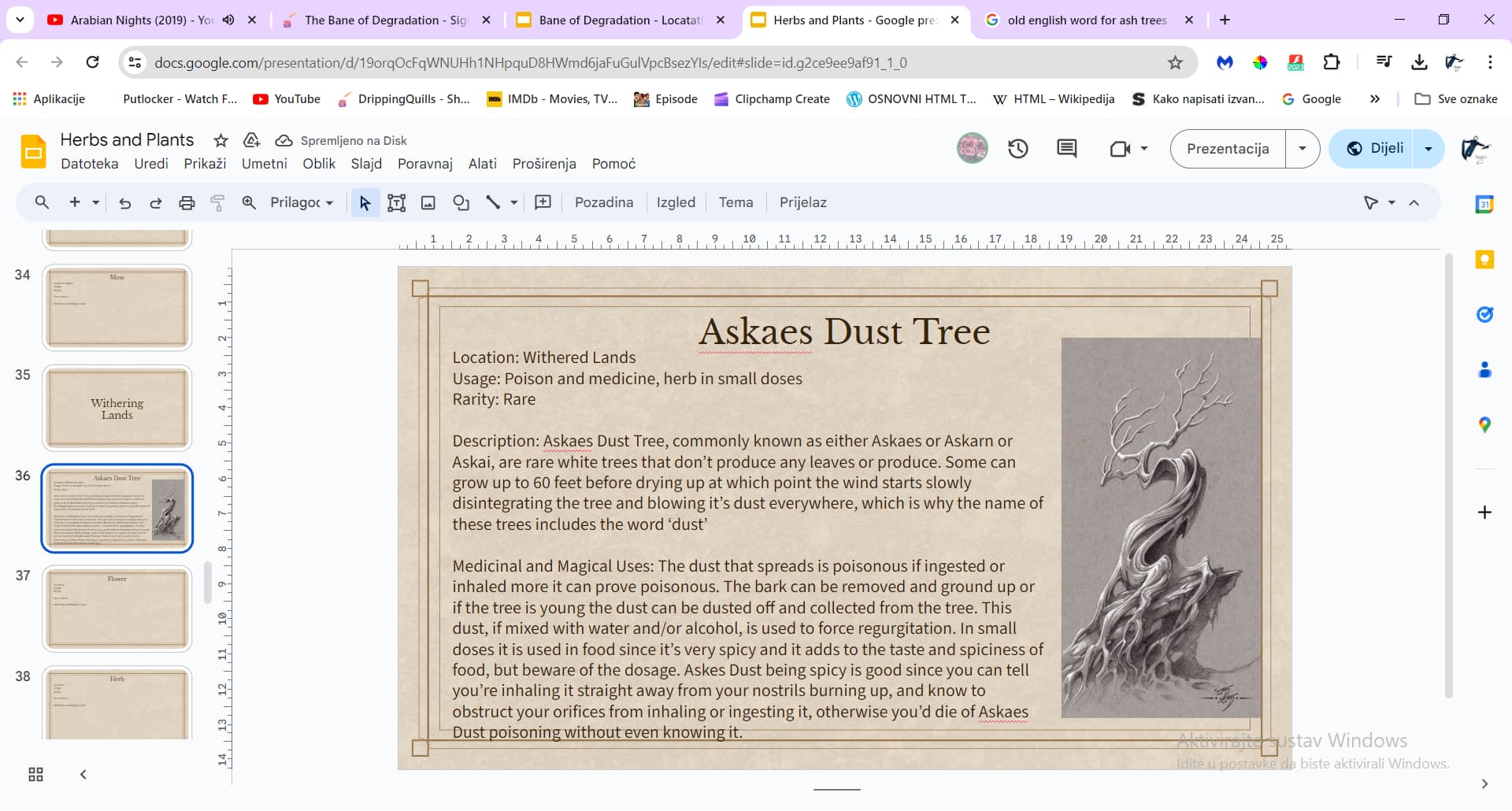Open Google Keep in side panel

point(1484,260)
